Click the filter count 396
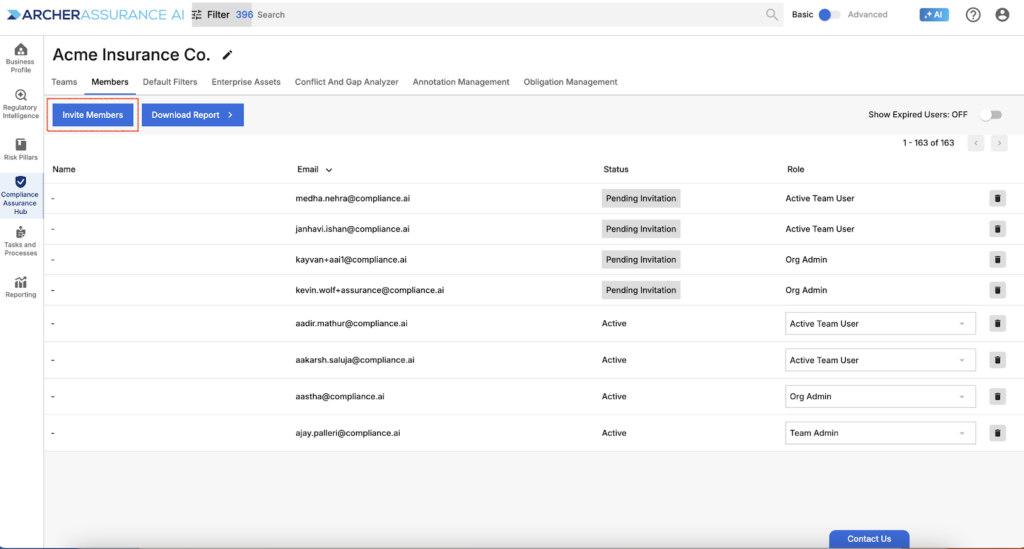 pos(244,14)
